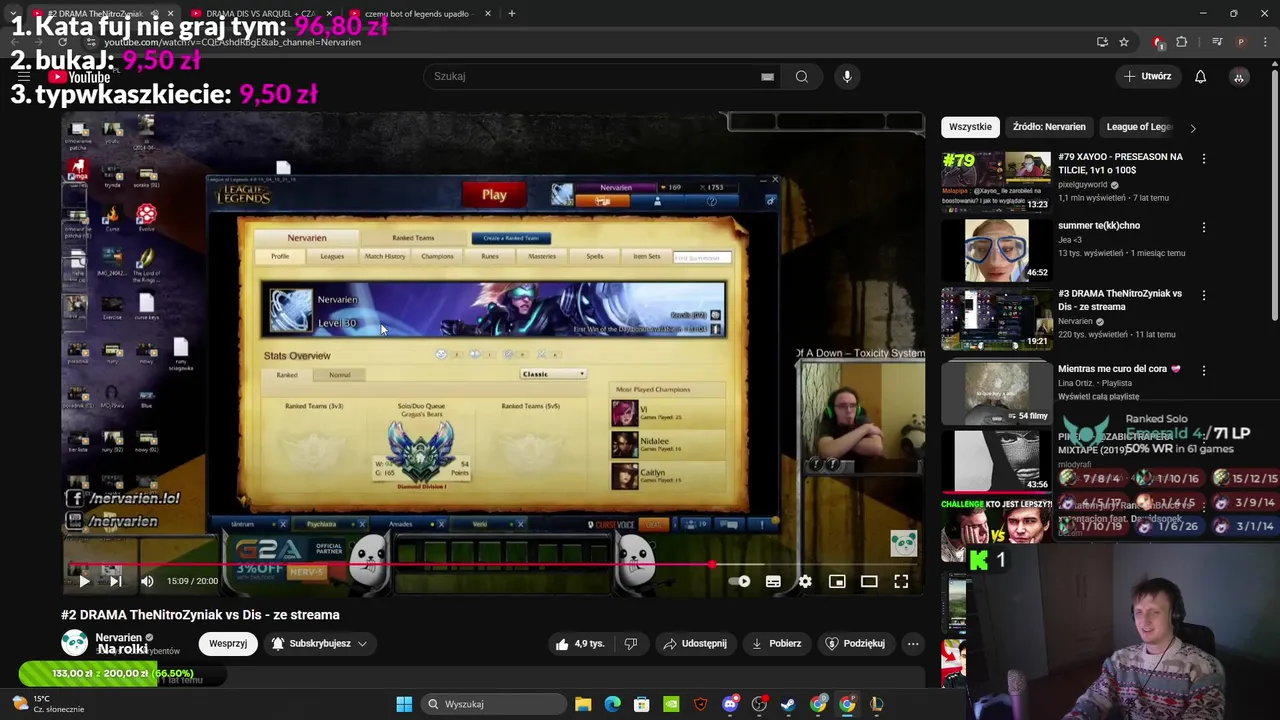This screenshot has width=1280, height=720.
Task: Open more actions menu below video
Action: pyautogui.click(x=913, y=643)
